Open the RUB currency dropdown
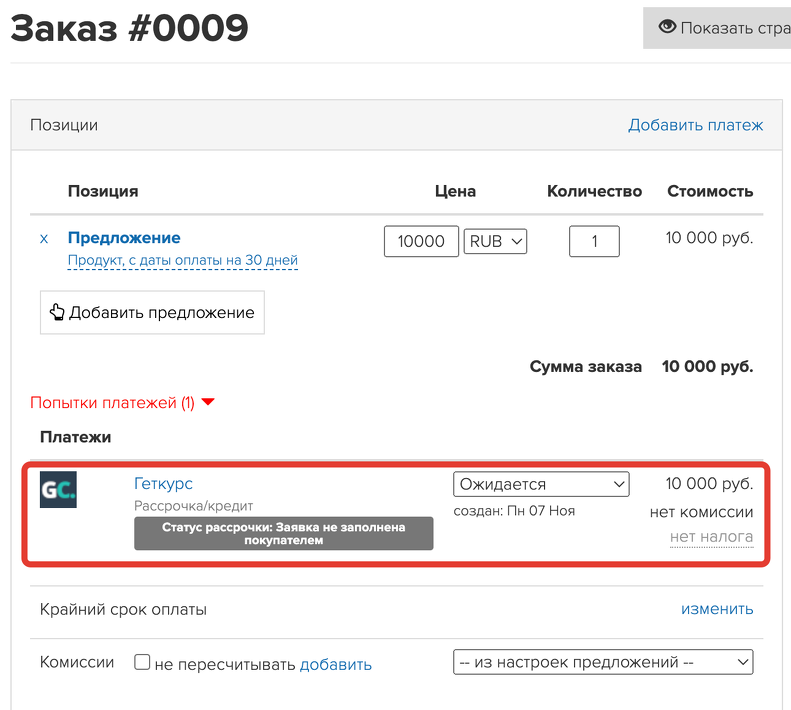Image resolution: width=791 pixels, height=710 pixels. (495, 241)
